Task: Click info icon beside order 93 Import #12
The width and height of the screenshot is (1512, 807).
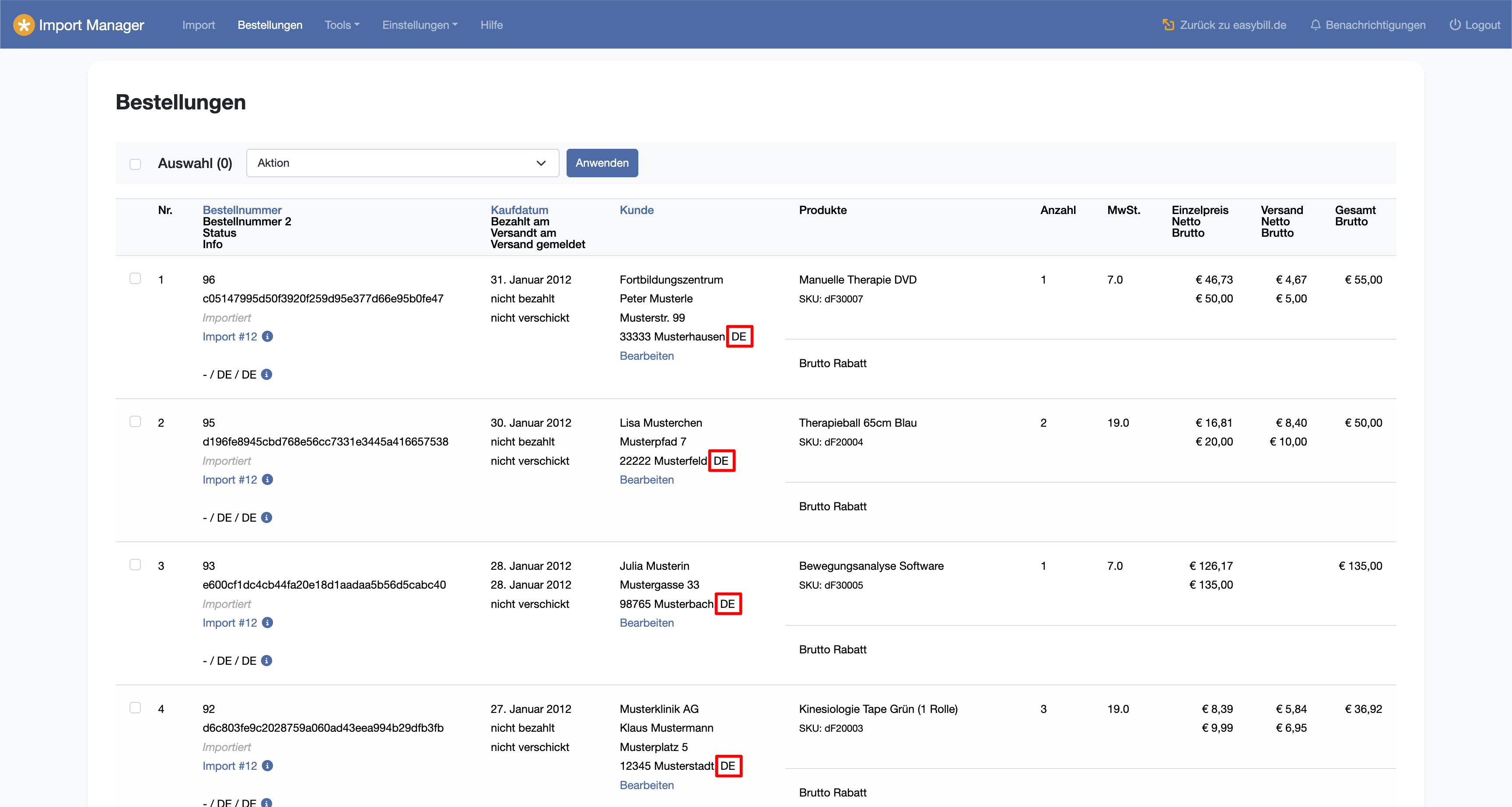Action: [x=268, y=623]
